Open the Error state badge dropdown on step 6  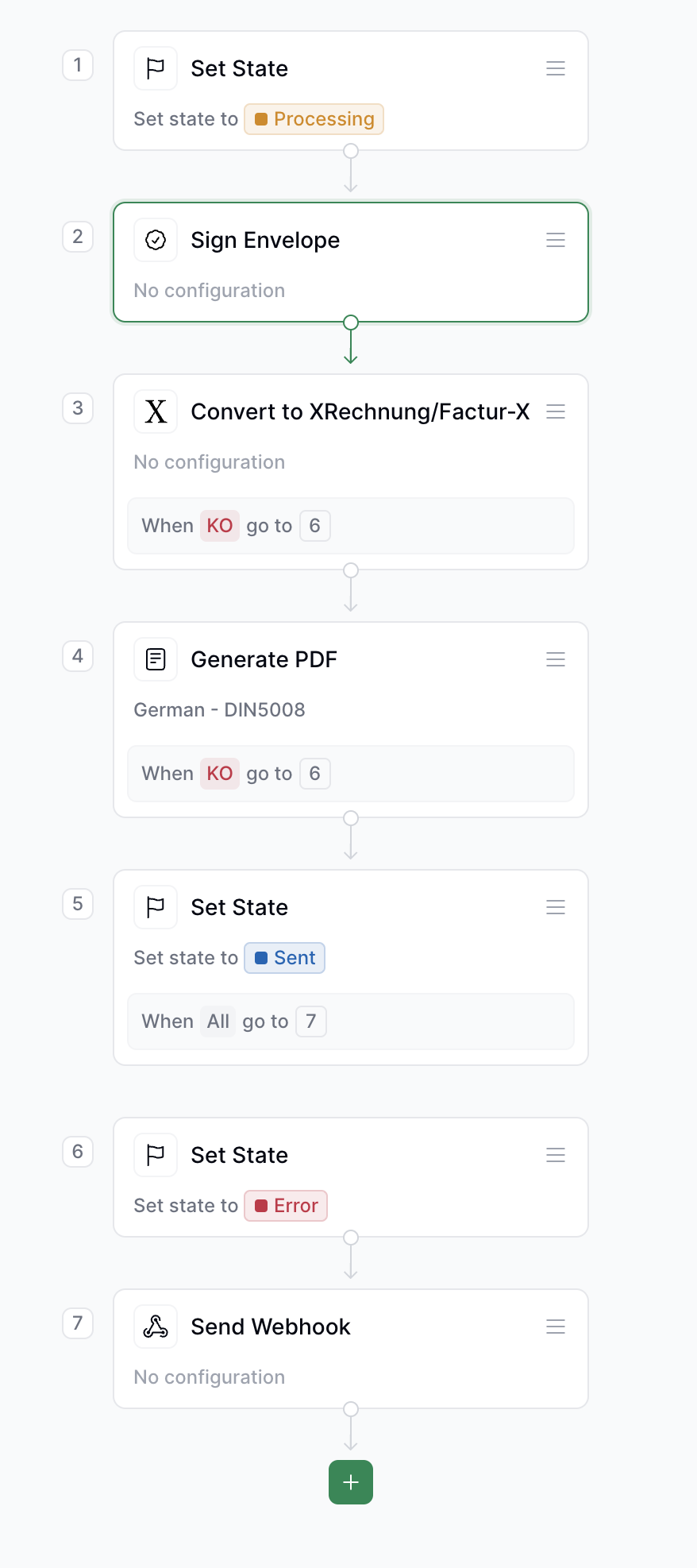click(285, 1206)
